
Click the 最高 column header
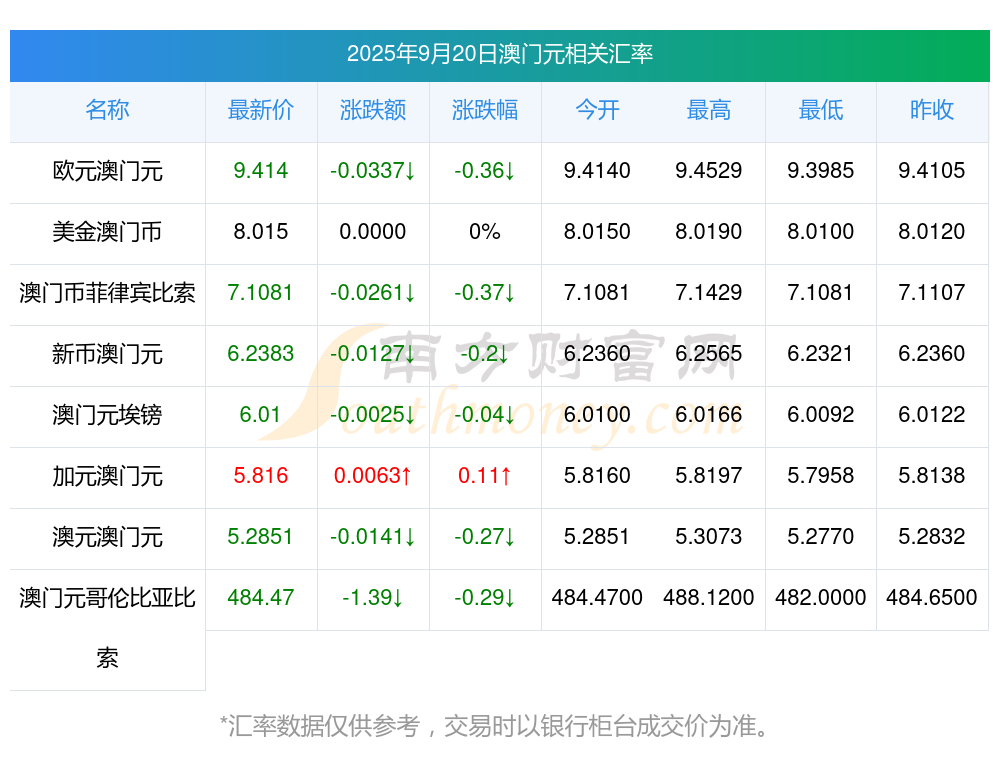coord(709,110)
